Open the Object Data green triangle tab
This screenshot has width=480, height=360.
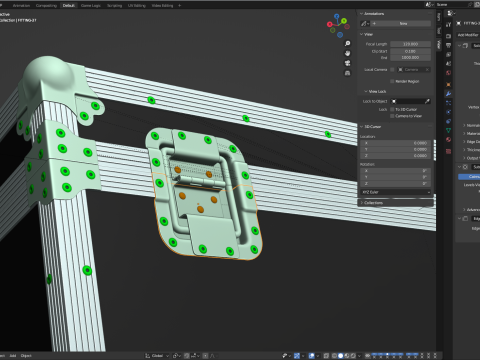449,130
